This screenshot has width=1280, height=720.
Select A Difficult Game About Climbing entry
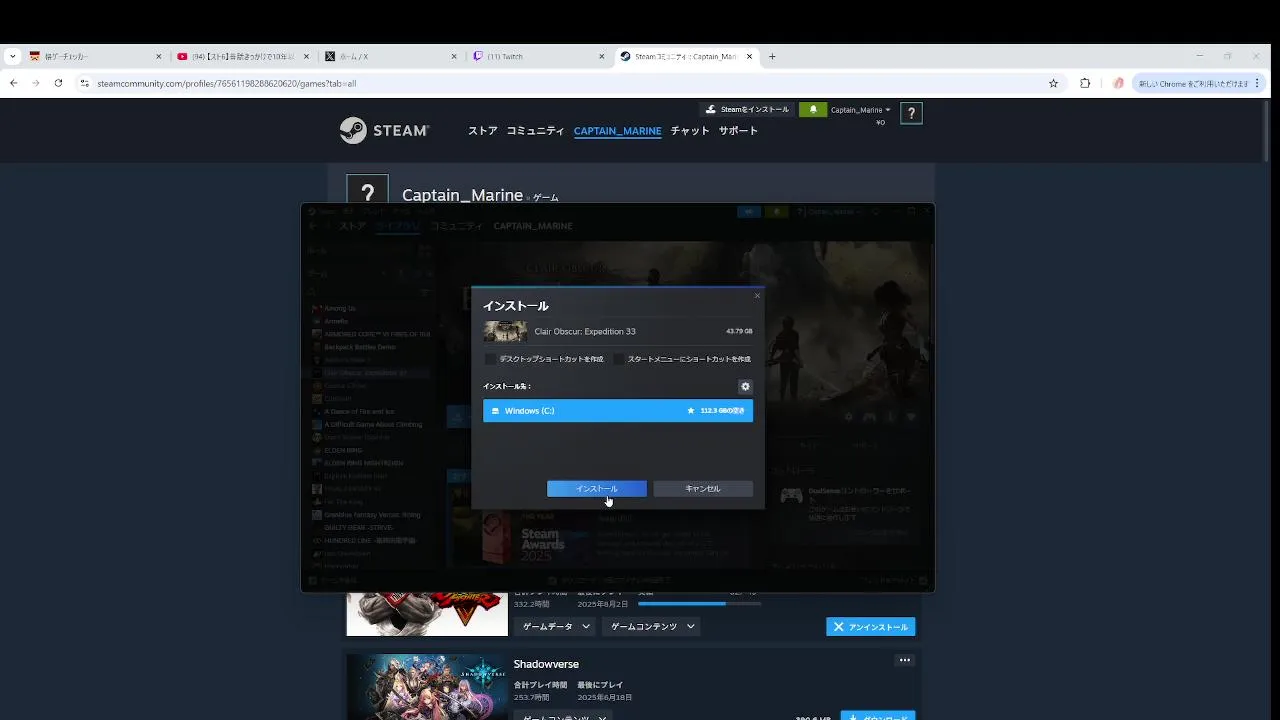(x=373, y=424)
